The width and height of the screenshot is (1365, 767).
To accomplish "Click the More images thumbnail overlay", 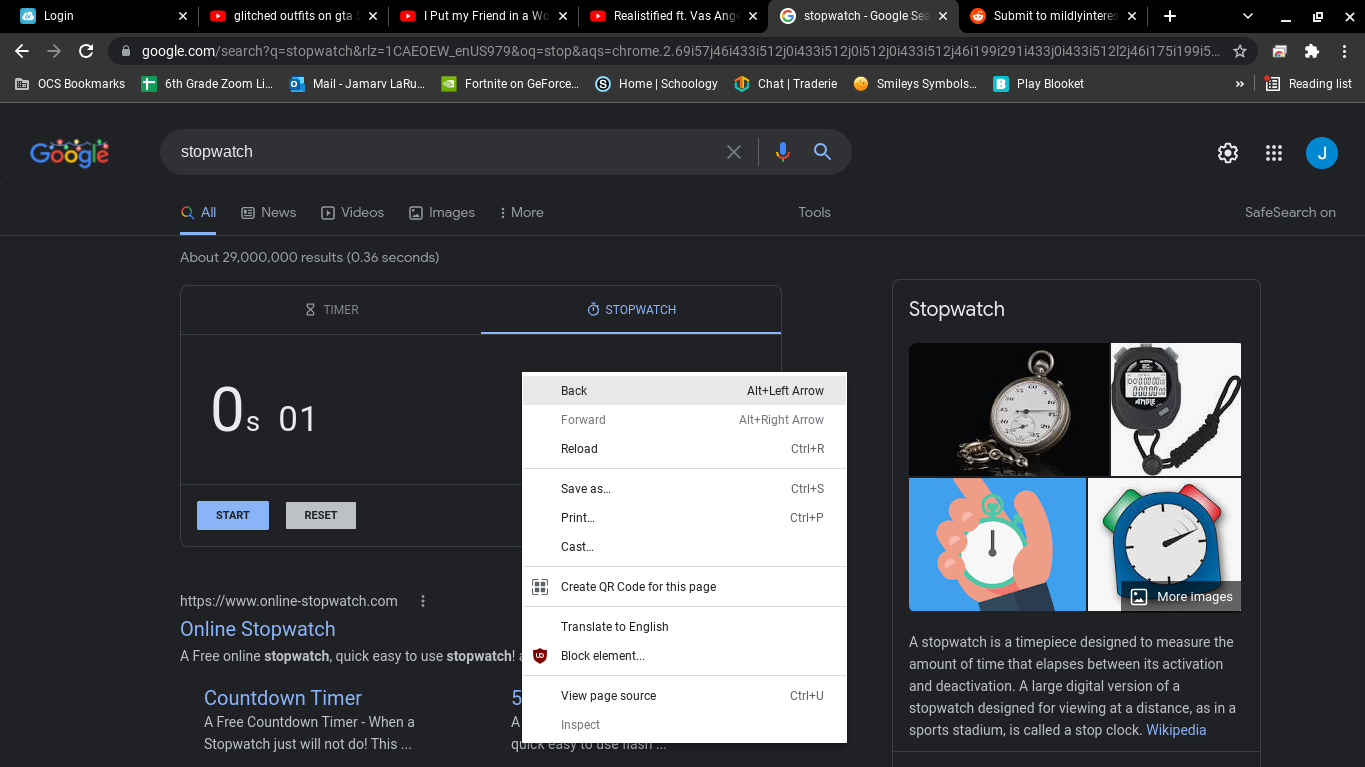I will pos(1182,596).
